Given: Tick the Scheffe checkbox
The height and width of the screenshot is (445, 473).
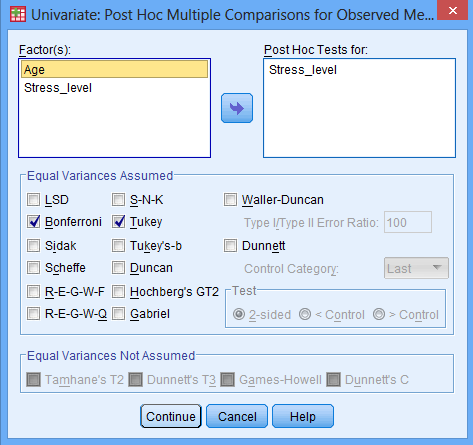Looking at the screenshot, I should point(34,268).
